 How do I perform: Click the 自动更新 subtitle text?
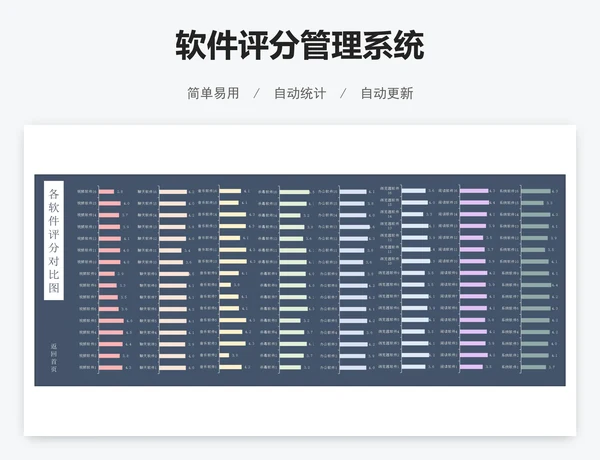click(387, 93)
